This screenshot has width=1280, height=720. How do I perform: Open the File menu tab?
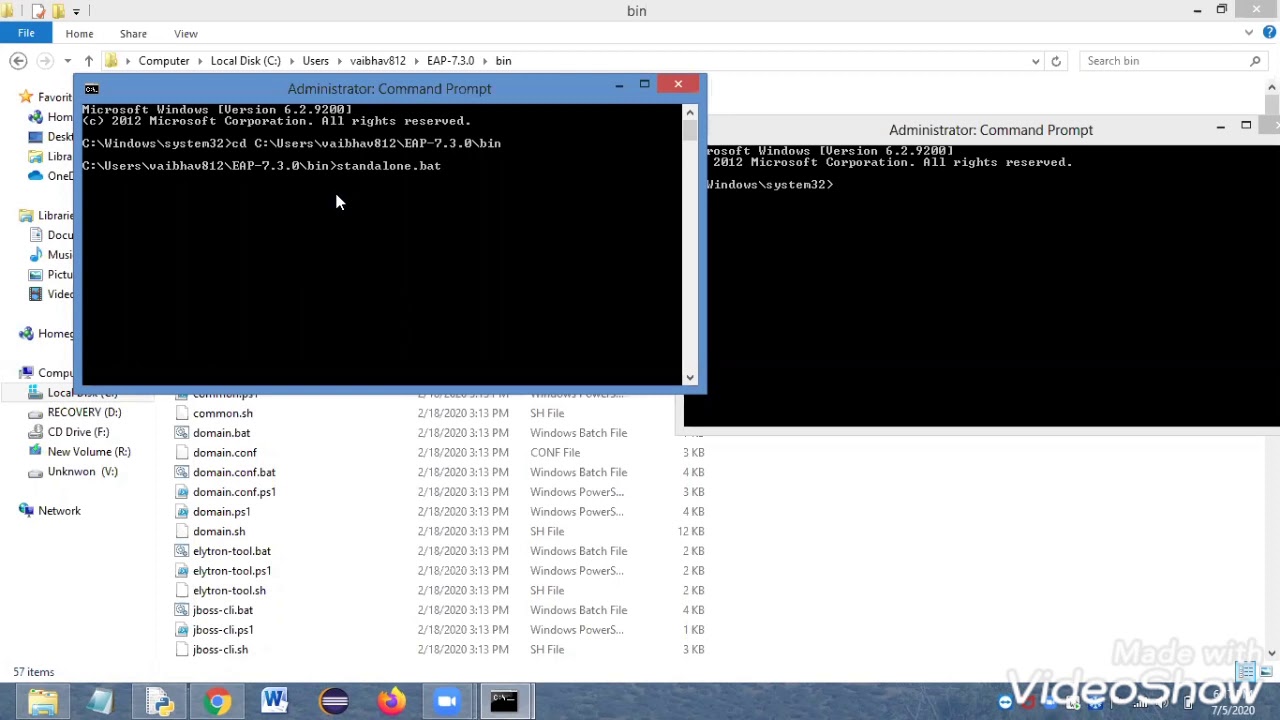pyautogui.click(x=26, y=33)
